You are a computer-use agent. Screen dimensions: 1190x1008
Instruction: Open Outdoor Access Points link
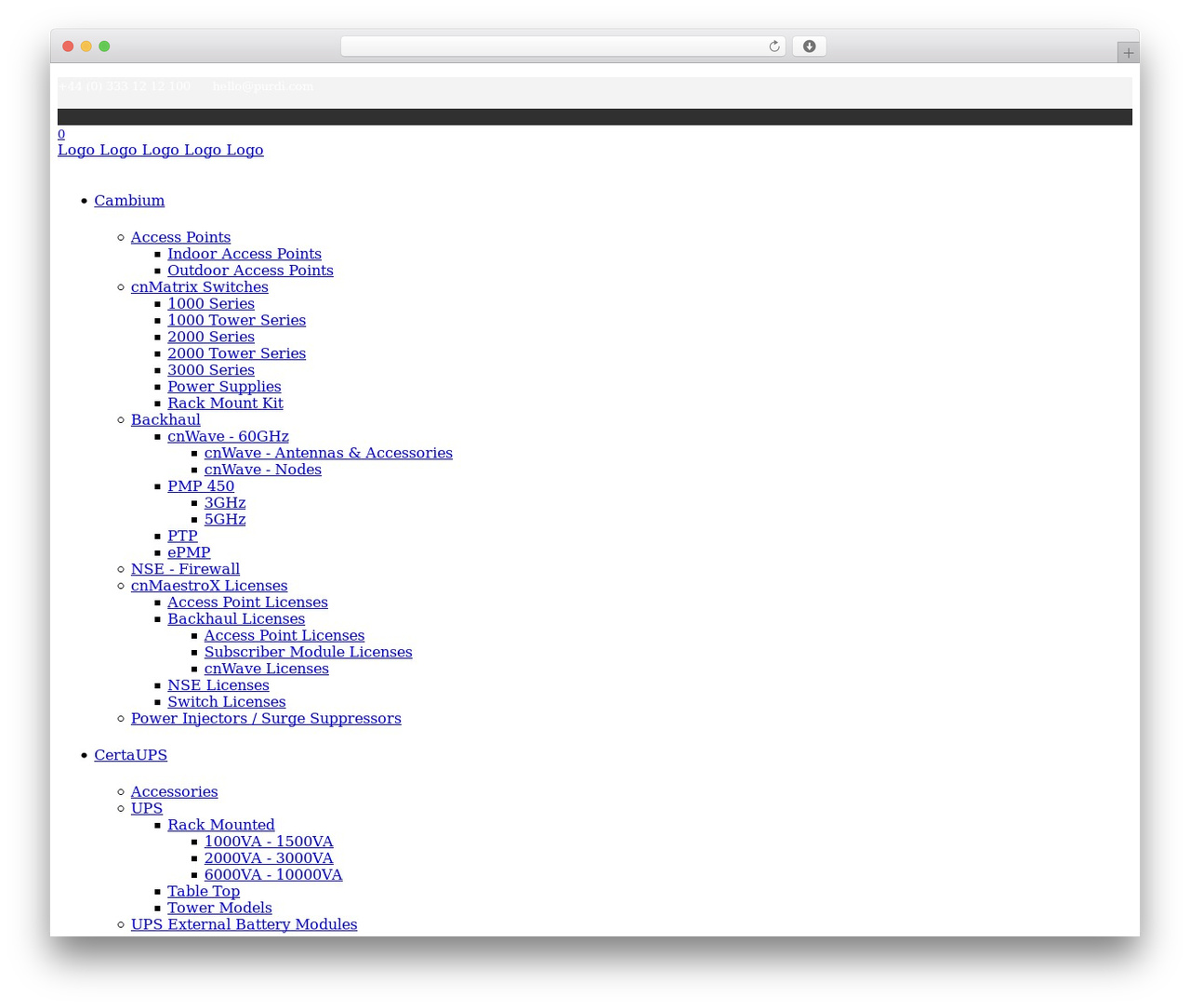point(250,271)
